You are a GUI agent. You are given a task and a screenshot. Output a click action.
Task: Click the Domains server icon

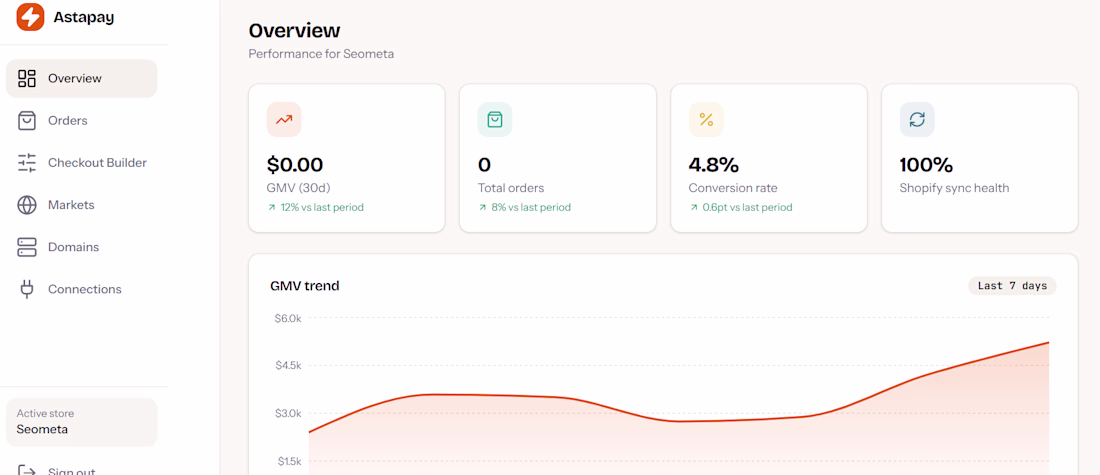point(27,247)
